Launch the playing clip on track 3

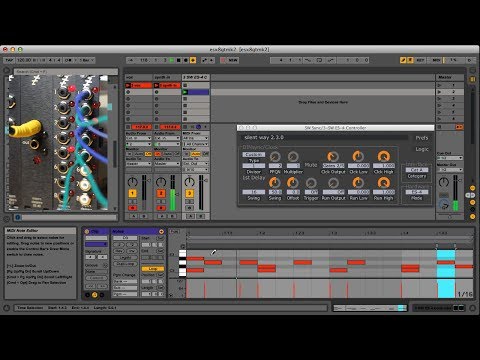click(x=185, y=92)
